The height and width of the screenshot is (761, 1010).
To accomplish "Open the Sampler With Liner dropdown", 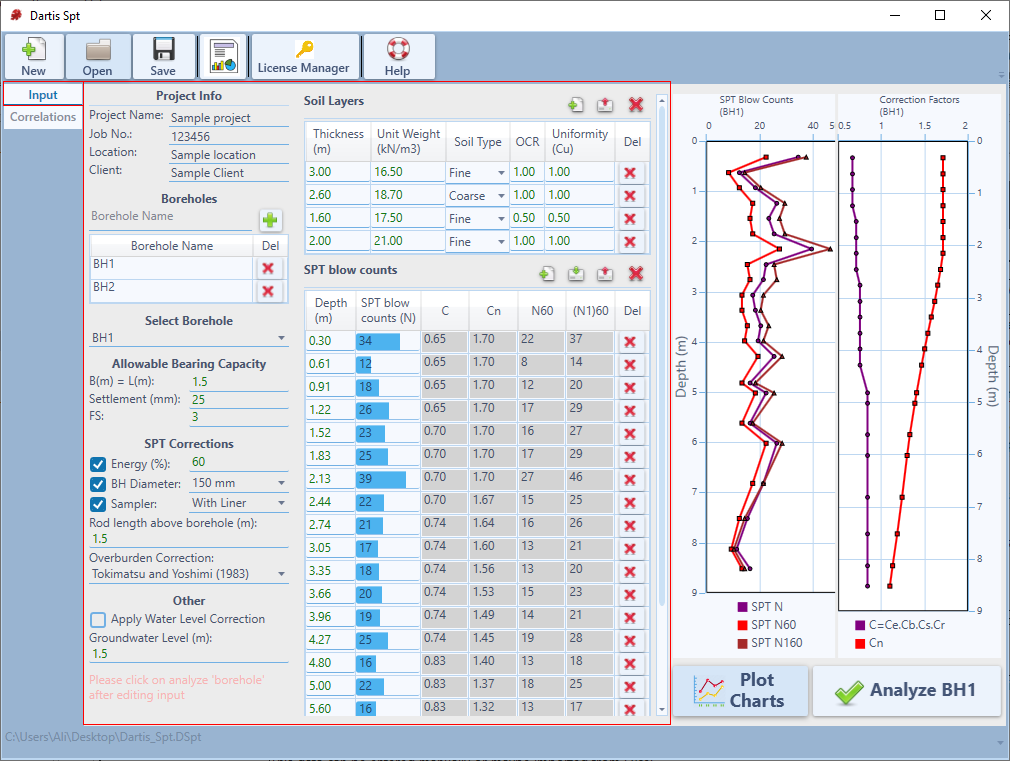I will pyautogui.click(x=239, y=503).
